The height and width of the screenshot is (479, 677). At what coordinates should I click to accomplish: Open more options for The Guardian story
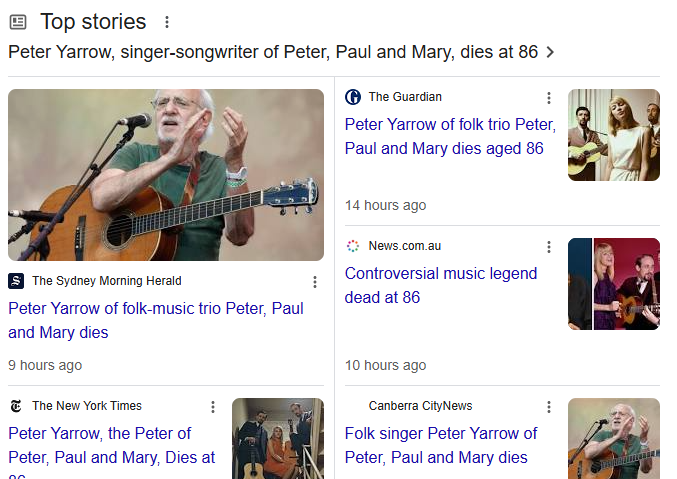tap(548, 98)
